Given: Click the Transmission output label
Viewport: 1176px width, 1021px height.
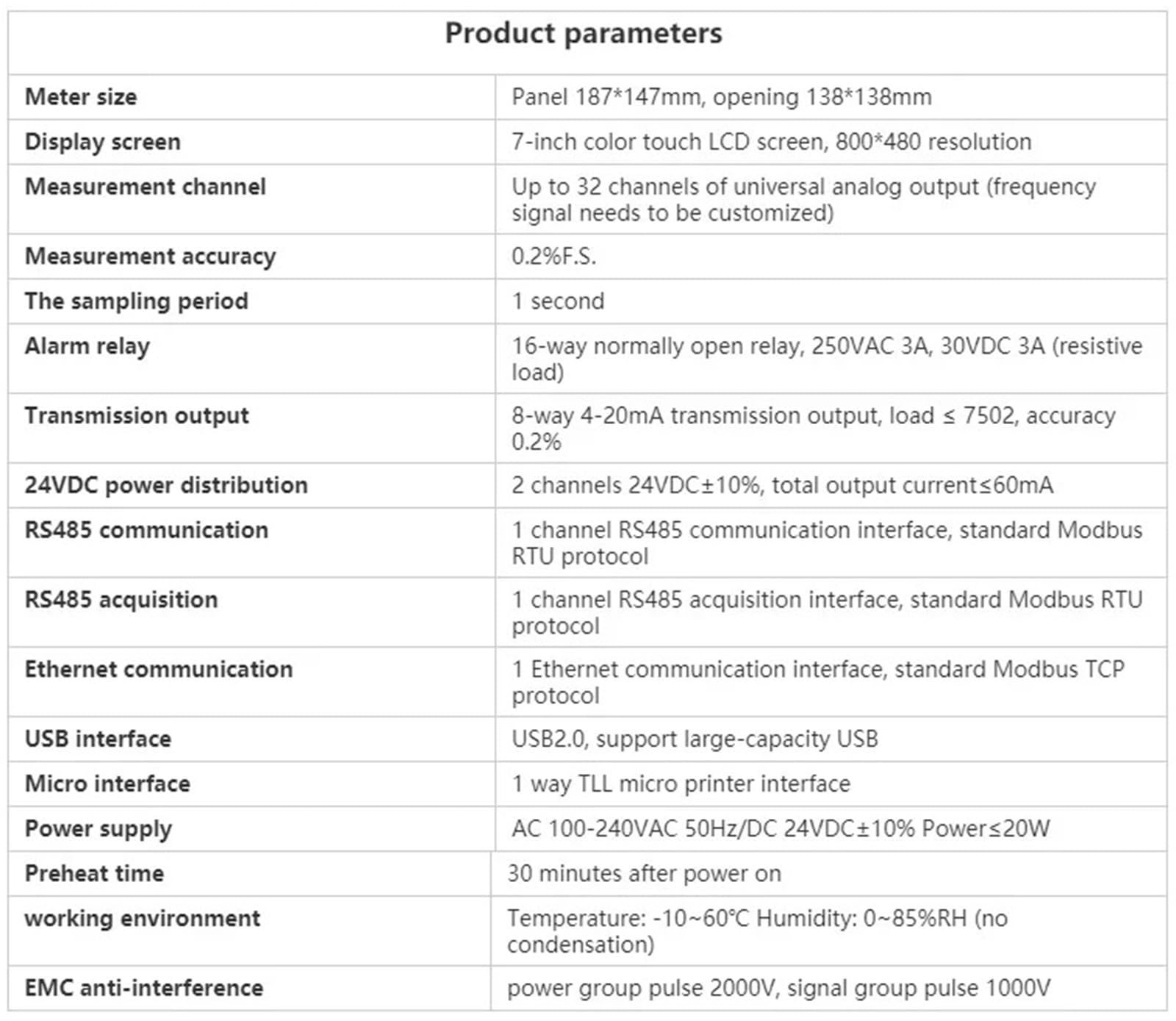Looking at the screenshot, I should 137,416.
